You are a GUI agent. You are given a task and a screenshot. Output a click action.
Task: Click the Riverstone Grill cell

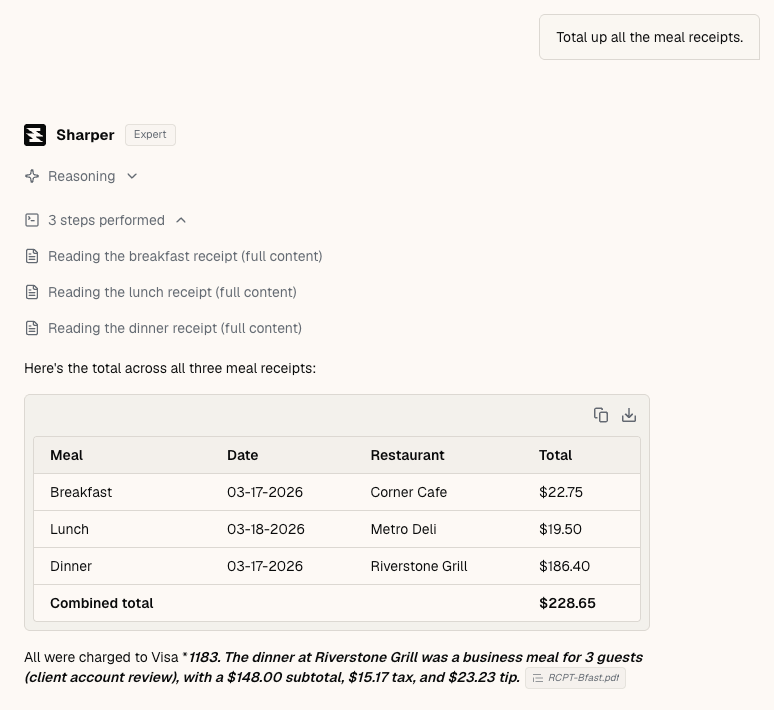419,566
